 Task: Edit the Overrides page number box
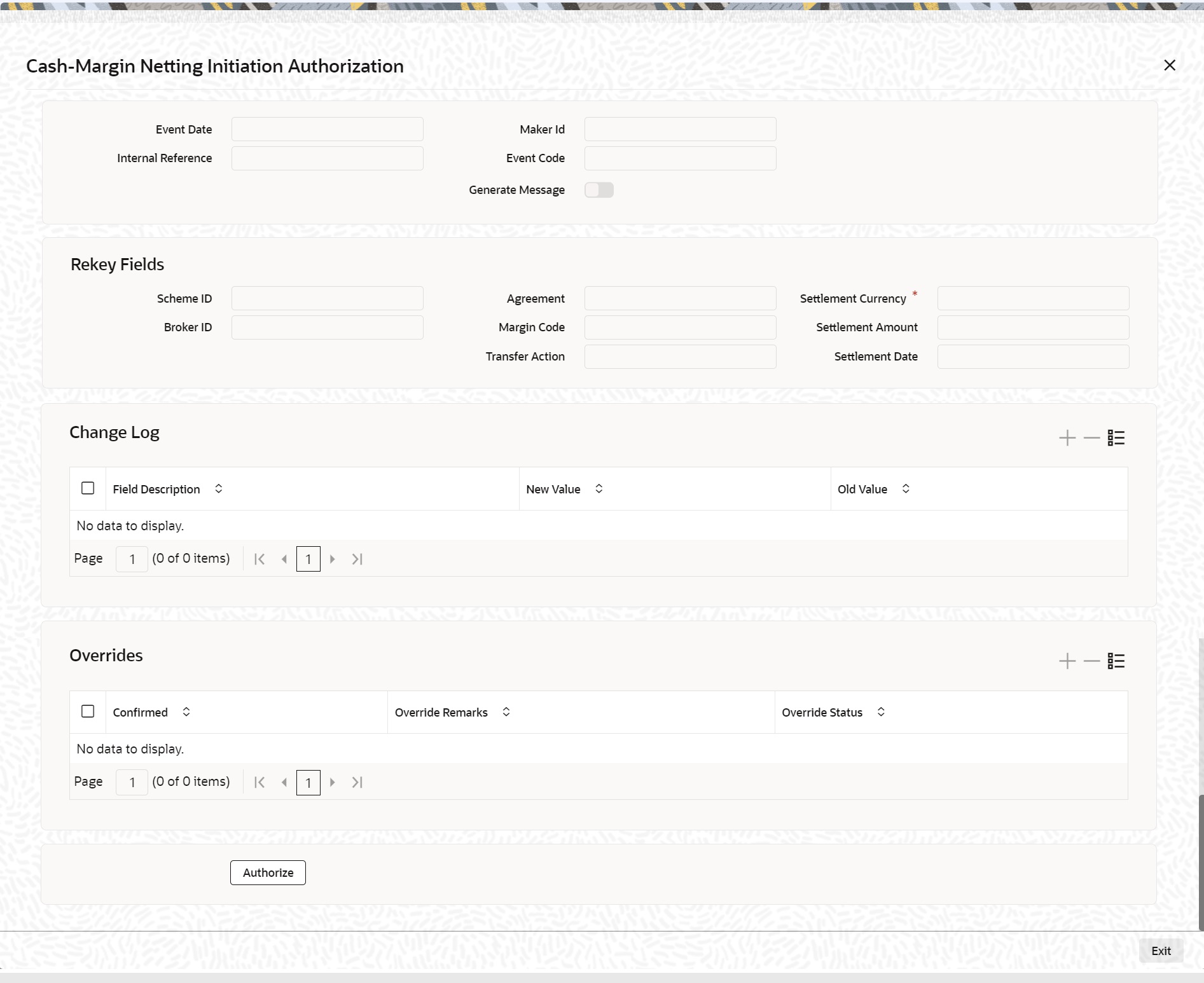(x=132, y=782)
